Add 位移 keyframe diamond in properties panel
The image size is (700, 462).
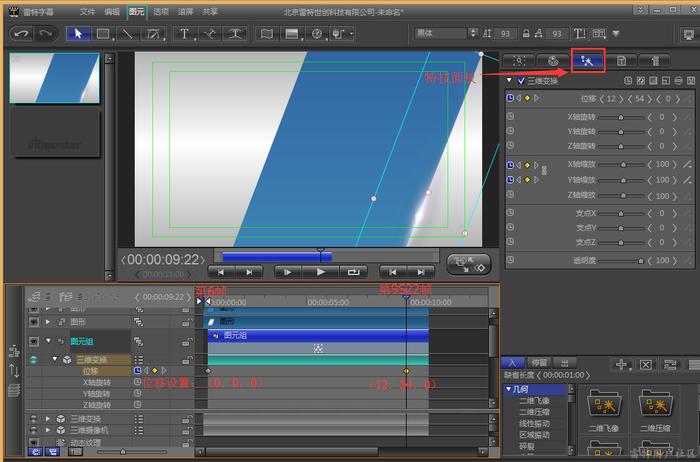coord(527,98)
